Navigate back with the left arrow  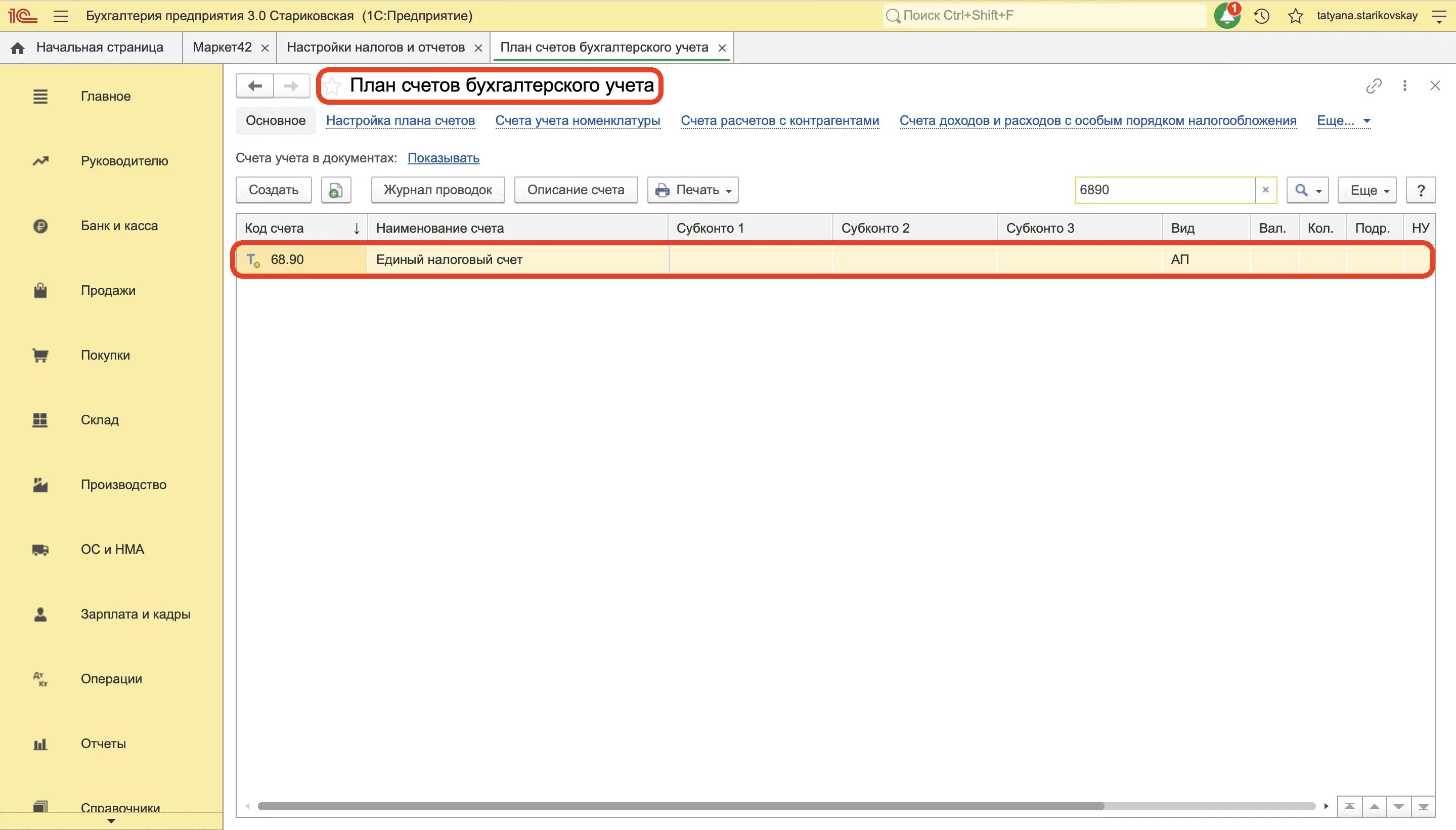[x=255, y=86]
